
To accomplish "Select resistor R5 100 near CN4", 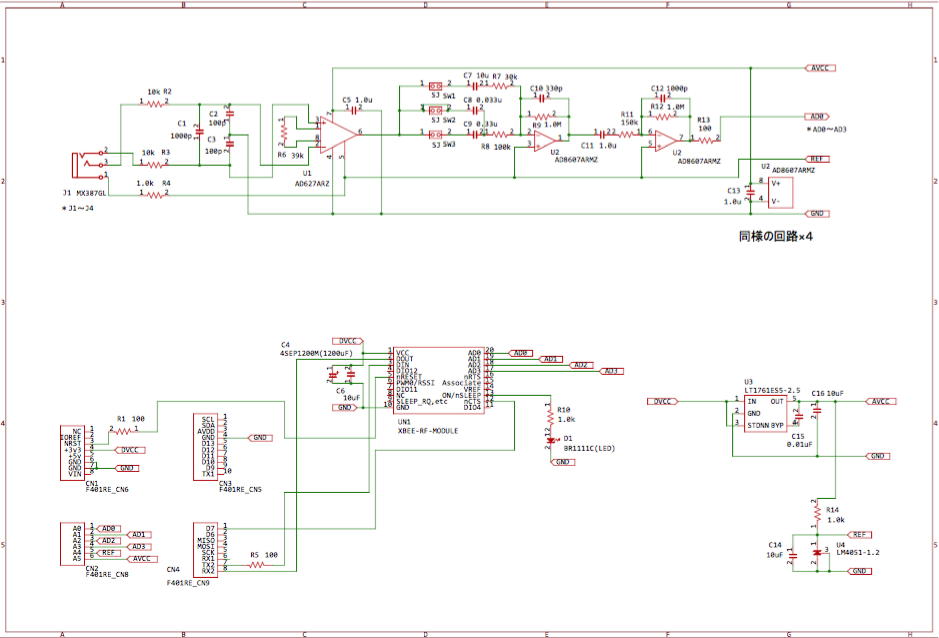I will pyautogui.click(x=256, y=565).
